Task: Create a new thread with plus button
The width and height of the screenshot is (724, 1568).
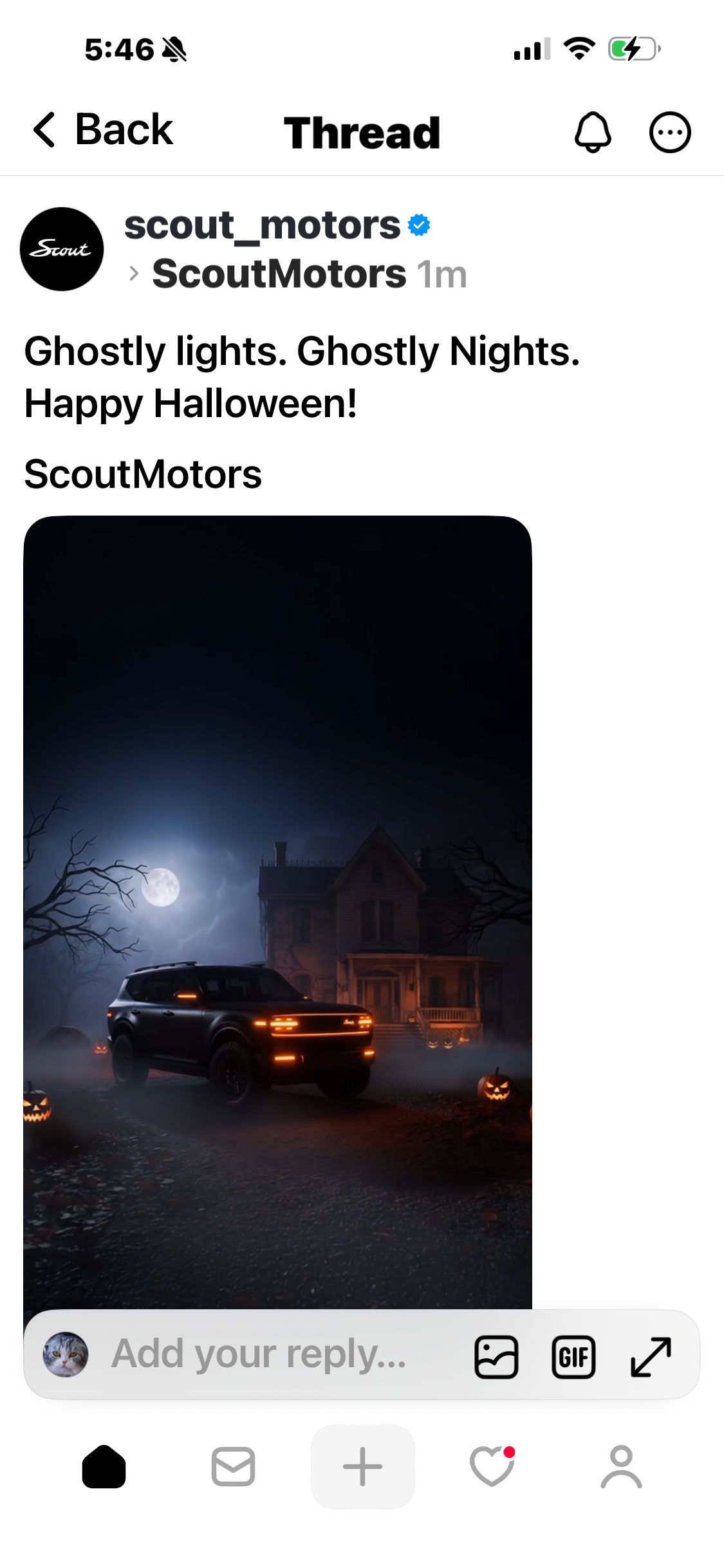Action: pyautogui.click(x=363, y=1466)
